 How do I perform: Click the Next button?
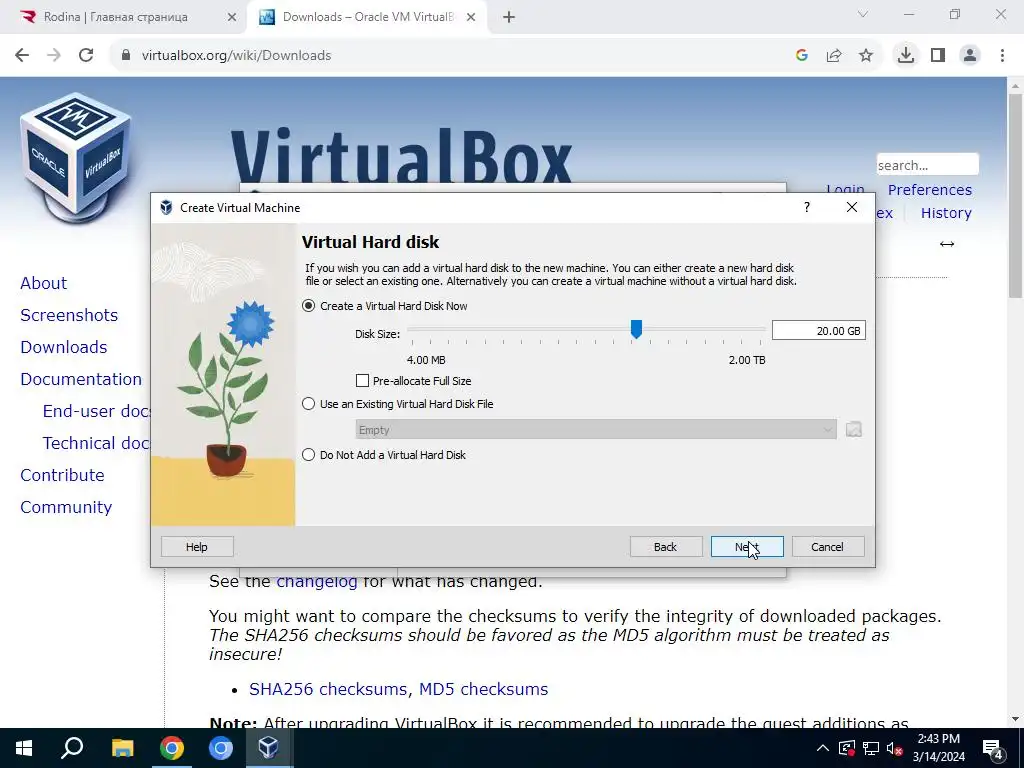coord(747,547)
